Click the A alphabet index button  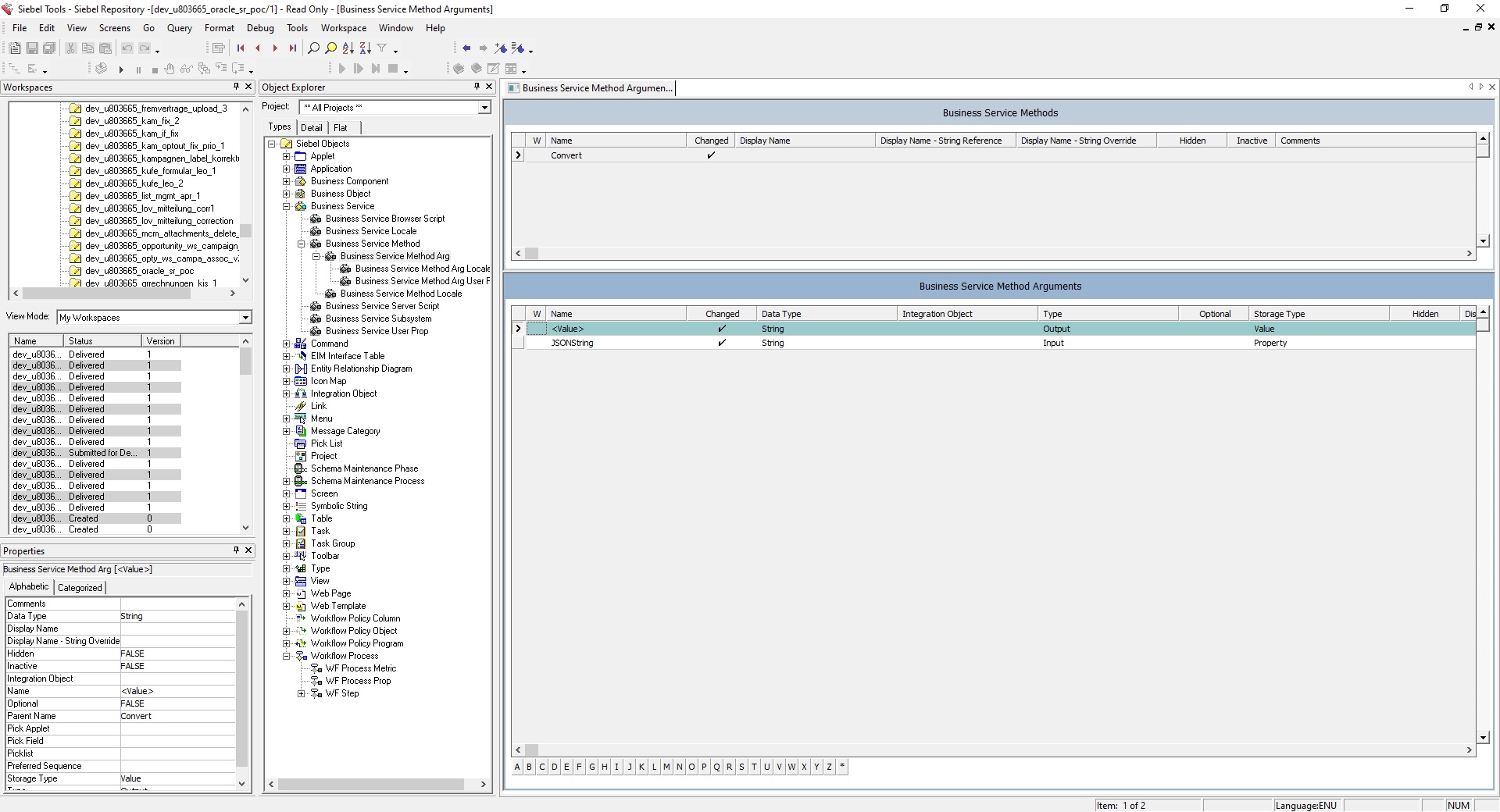[516, 767]
